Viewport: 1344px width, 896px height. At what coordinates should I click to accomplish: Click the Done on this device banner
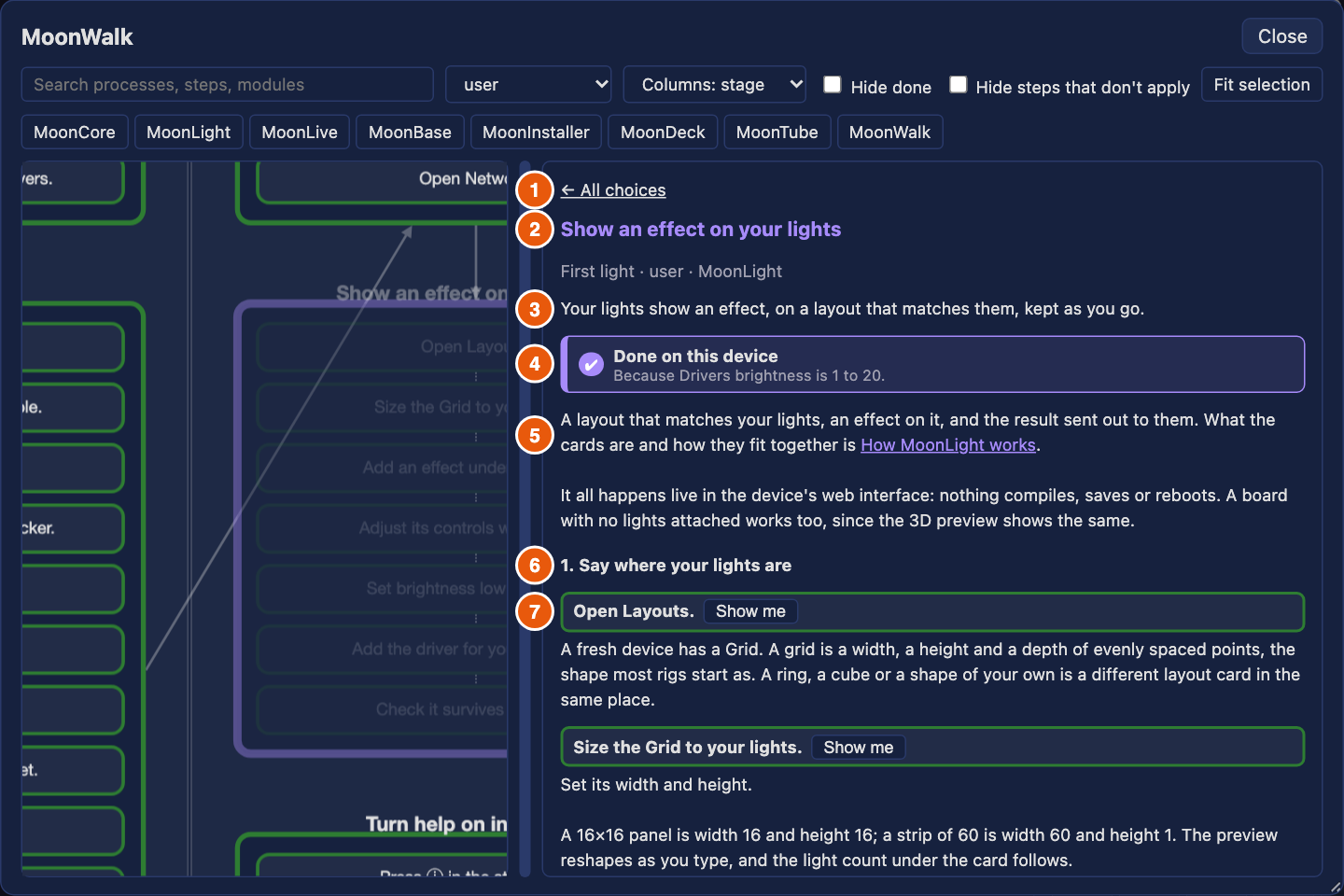point(932,365)
